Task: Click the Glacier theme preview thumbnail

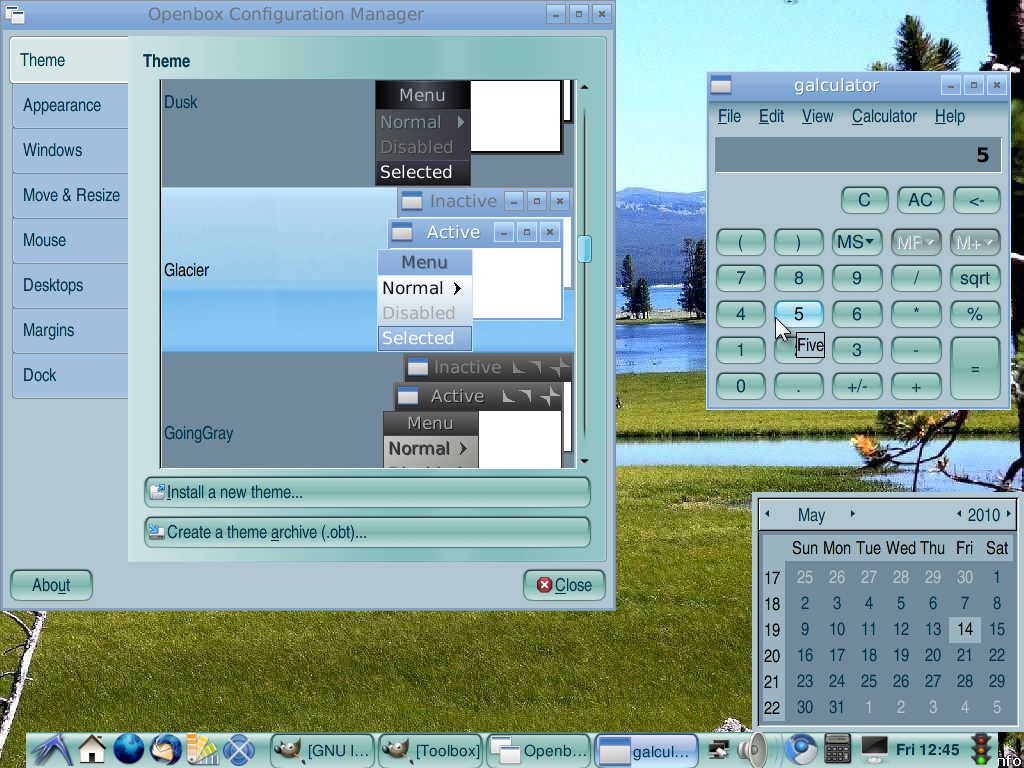Action: (x=475, y=270)
